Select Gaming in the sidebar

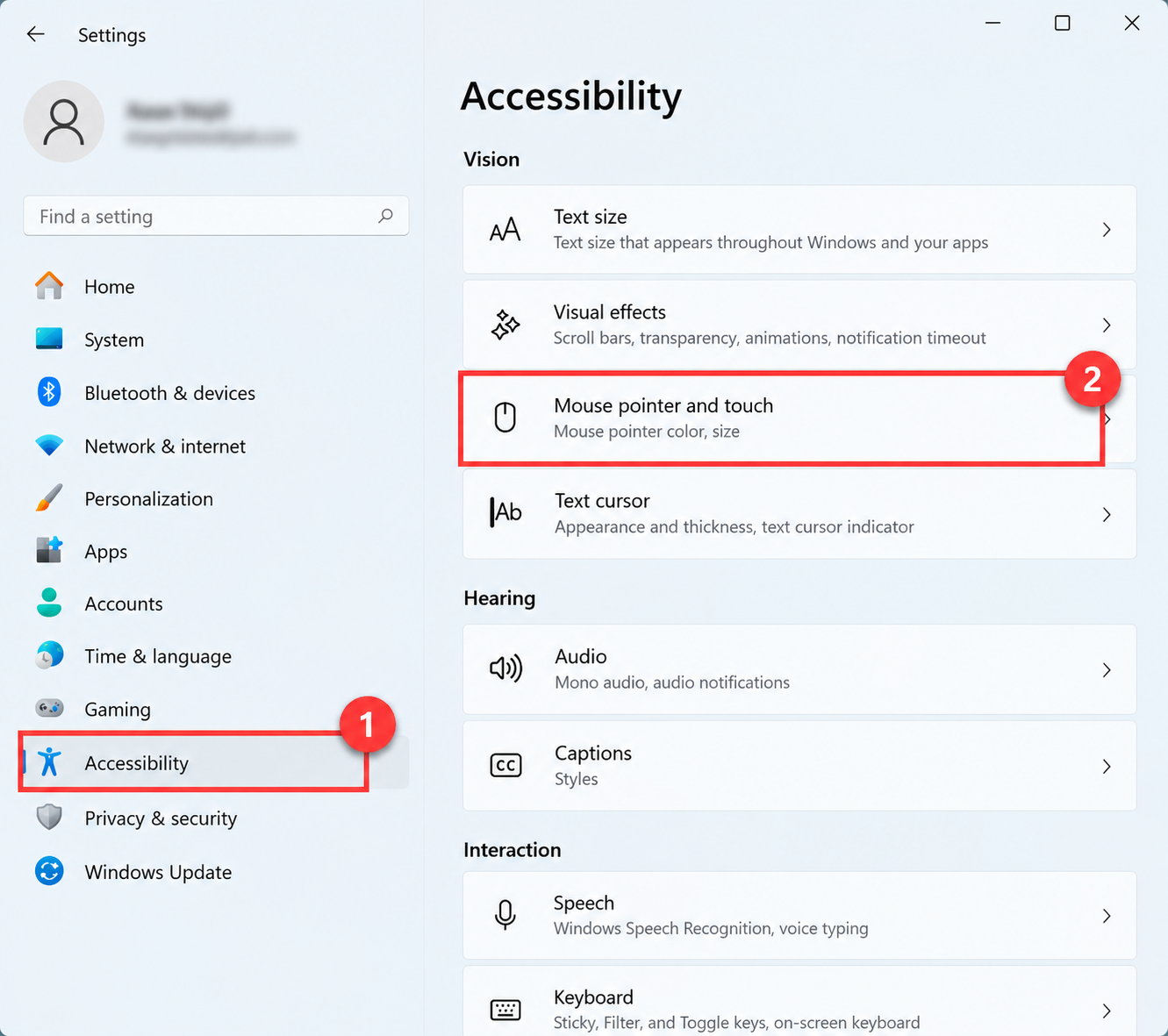tap(216, 708)
